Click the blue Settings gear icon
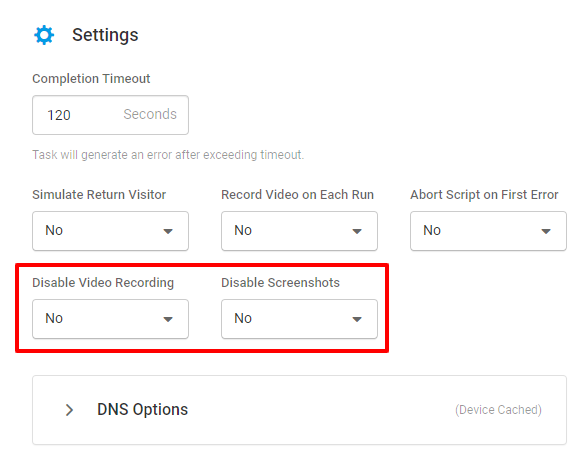The height and width of the screenshot is (459, 584). (x=44, y=35)
